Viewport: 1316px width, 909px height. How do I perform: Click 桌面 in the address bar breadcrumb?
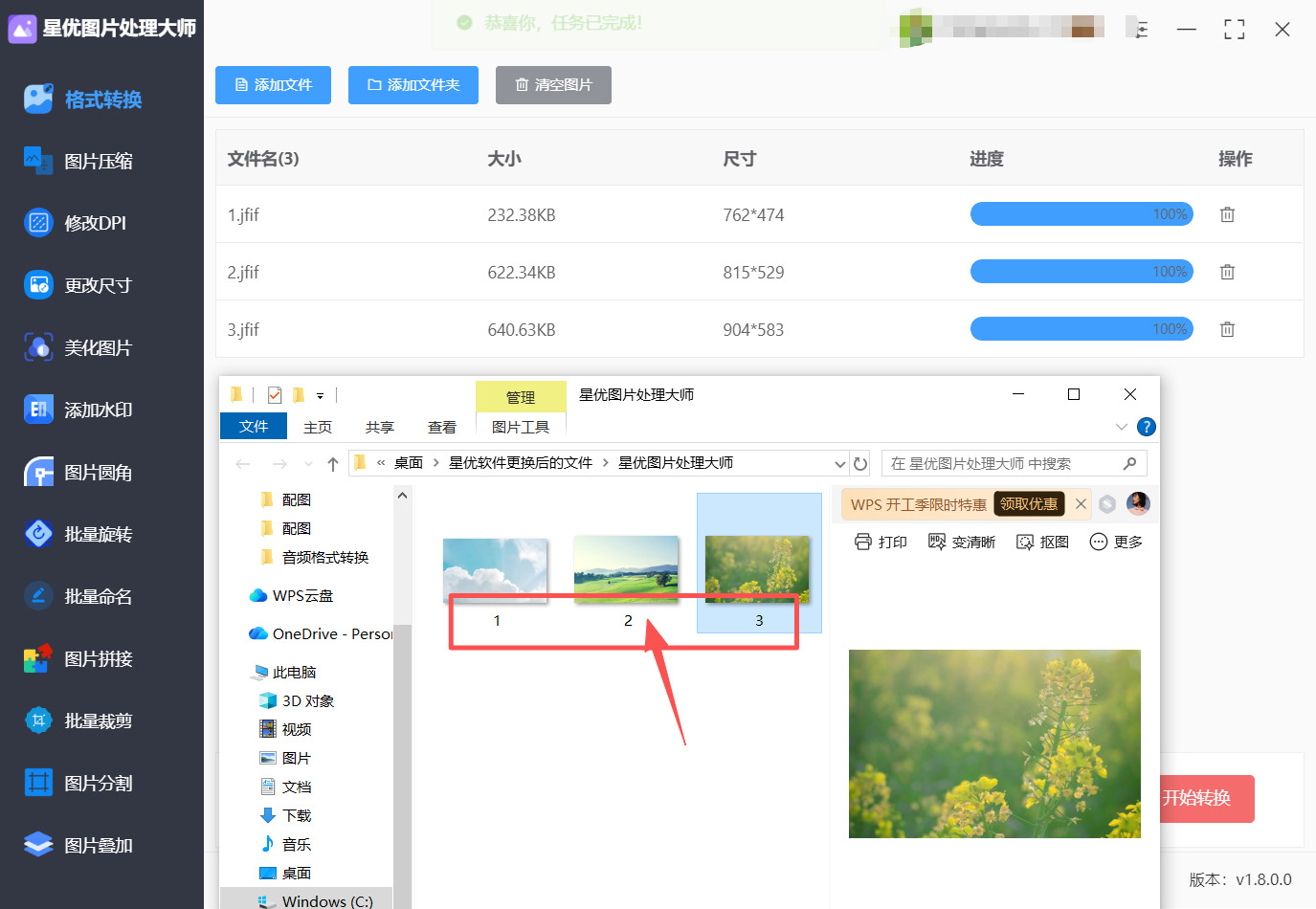click(x=409, y=463)
